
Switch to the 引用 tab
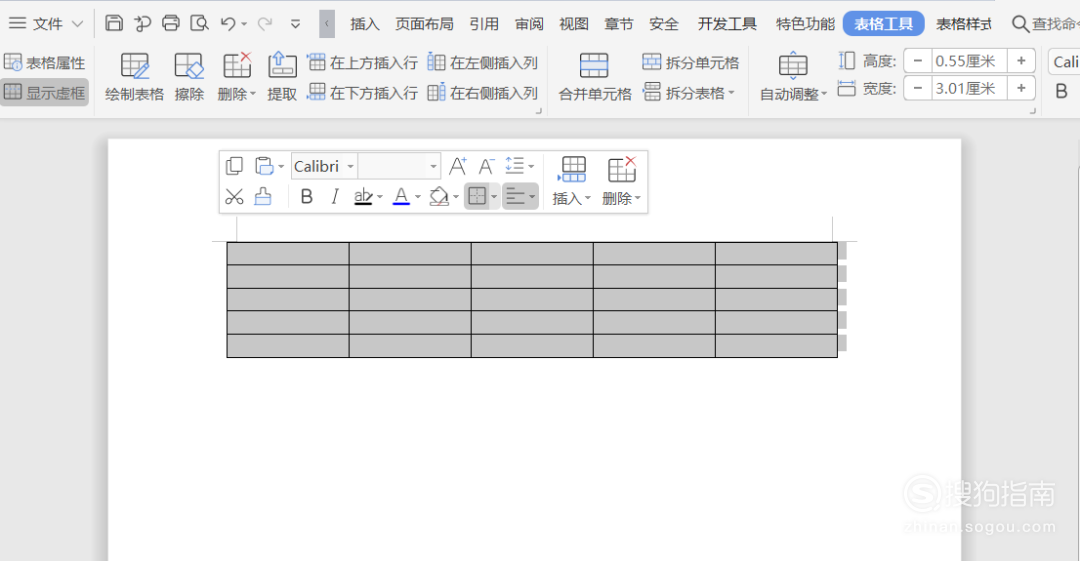click(x=484, y=24)
